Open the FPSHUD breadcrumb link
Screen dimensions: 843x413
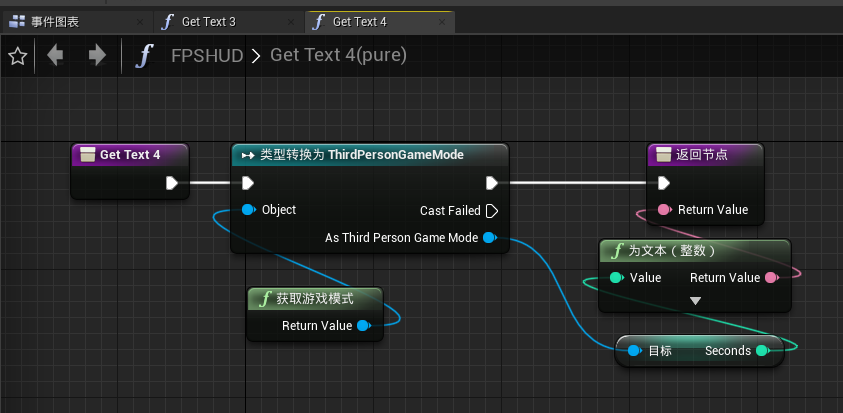point(207,55)
